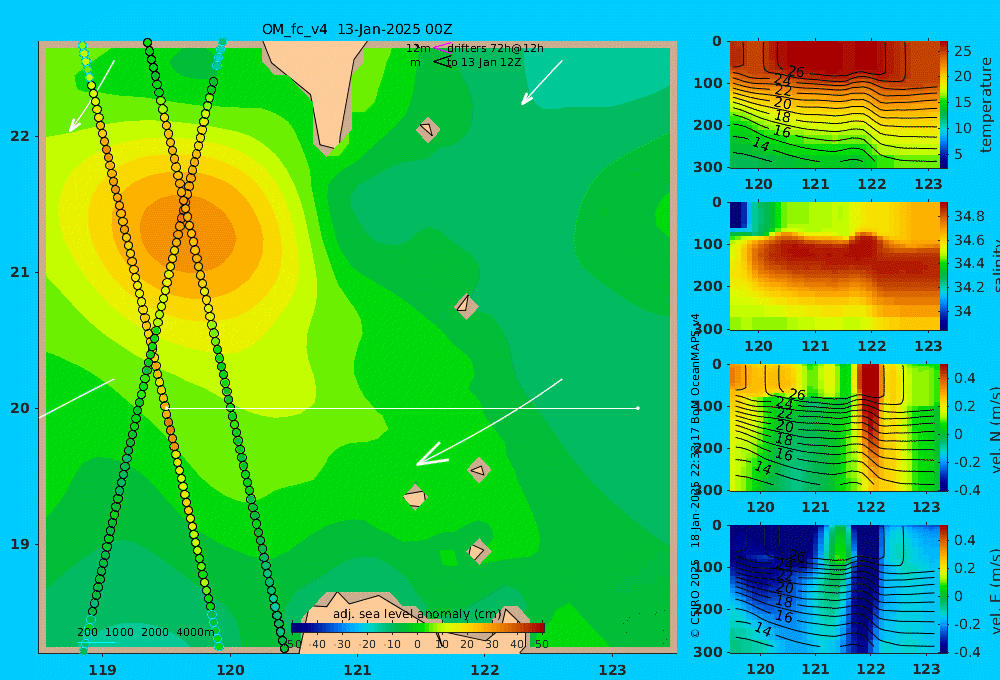The height and width of the screenshot is (680, 1000).
Task: Click latitude label 19 on map axis
Action: [20, 543]
